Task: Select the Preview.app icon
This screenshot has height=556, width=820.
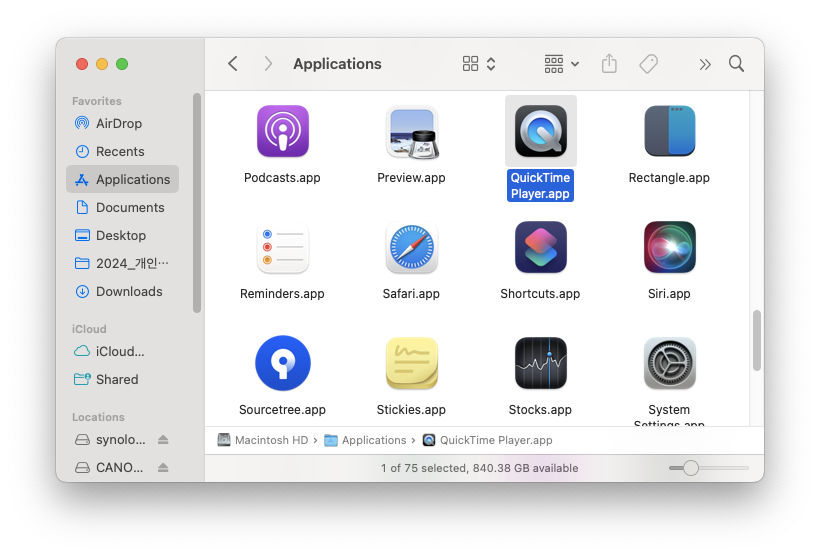Action: [412, 132]
